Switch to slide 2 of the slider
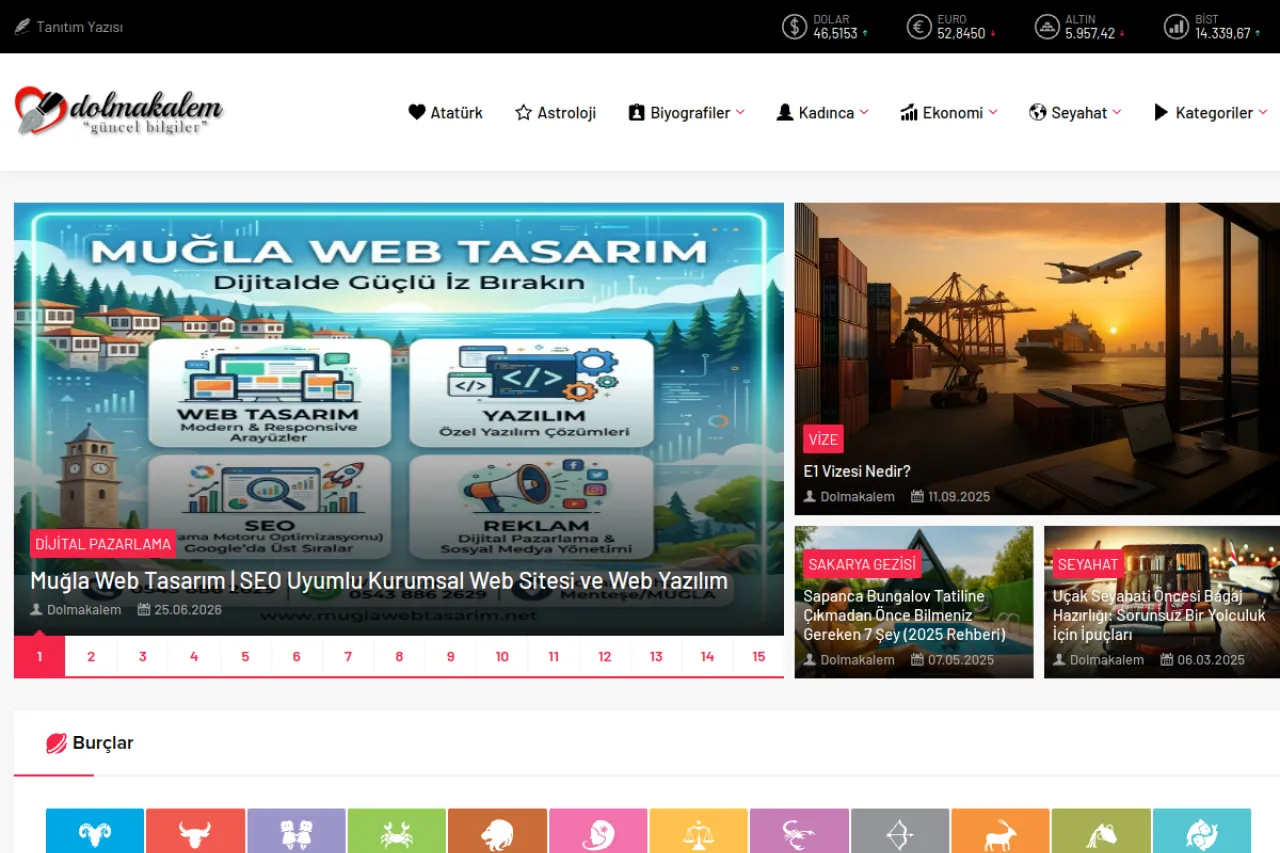This screenshot has height=853, width=1280. 91,657
